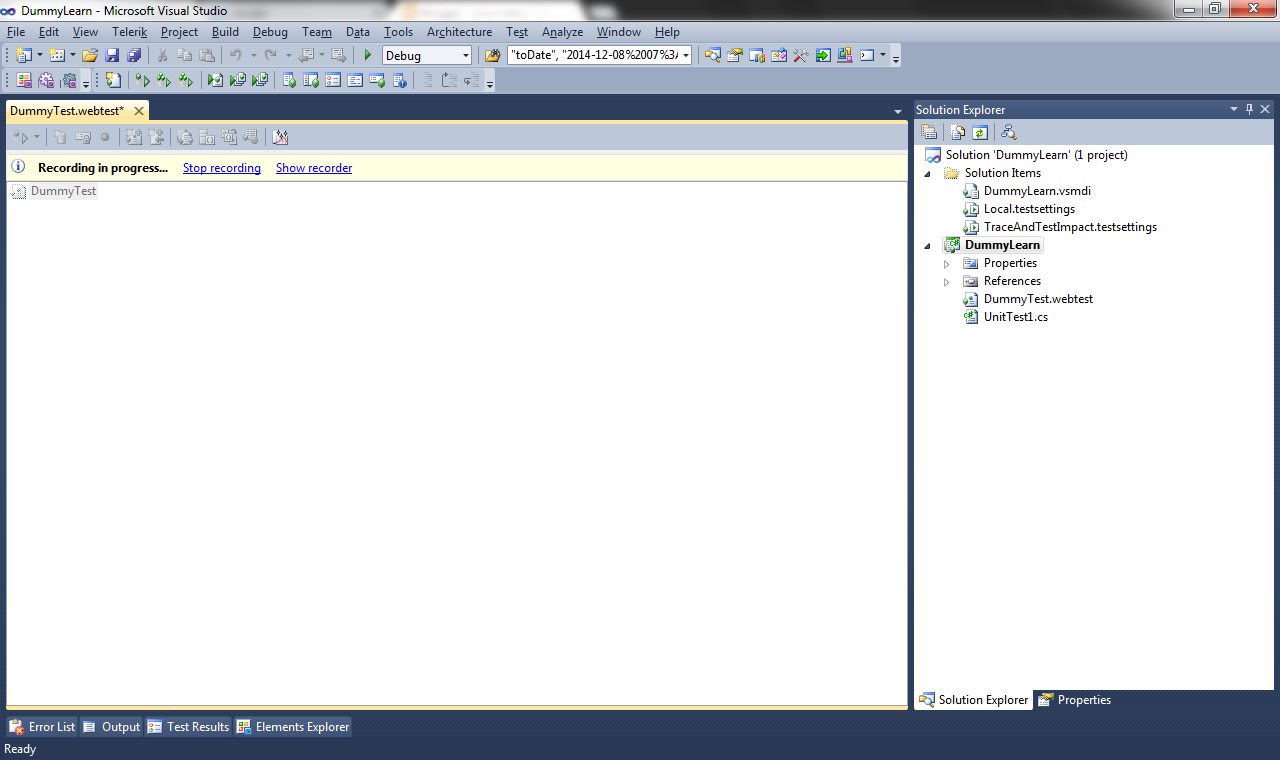Close the DummyTest.webtest tab

(x=139, y=111)
